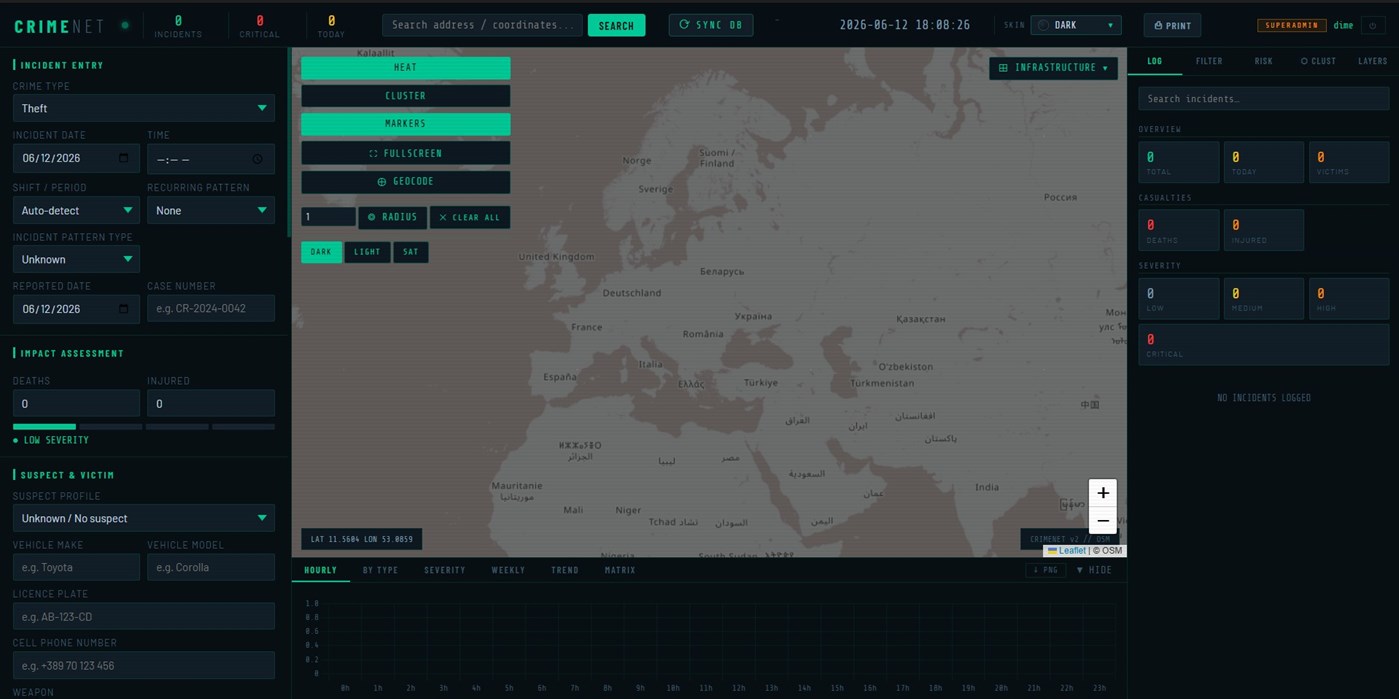Click the Injured input field

[x=211, y=404]
